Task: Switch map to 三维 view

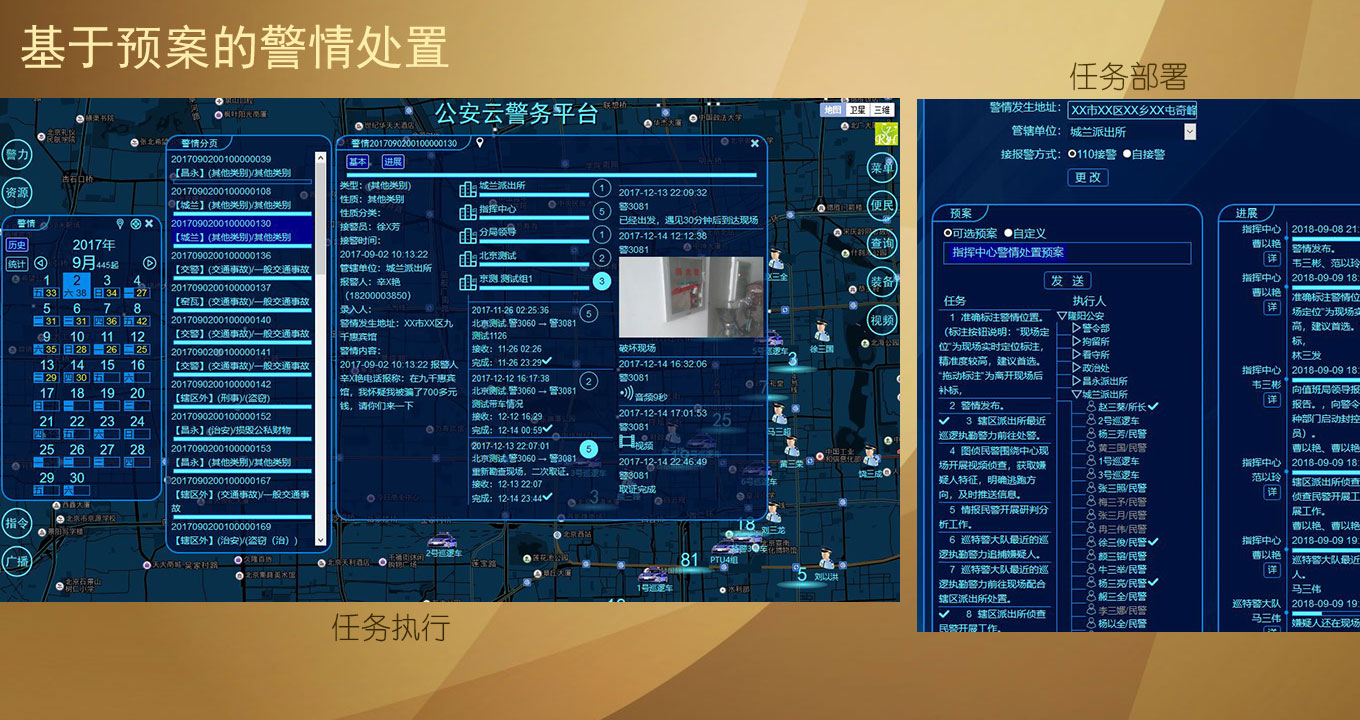Action: (x=881, y=110)
